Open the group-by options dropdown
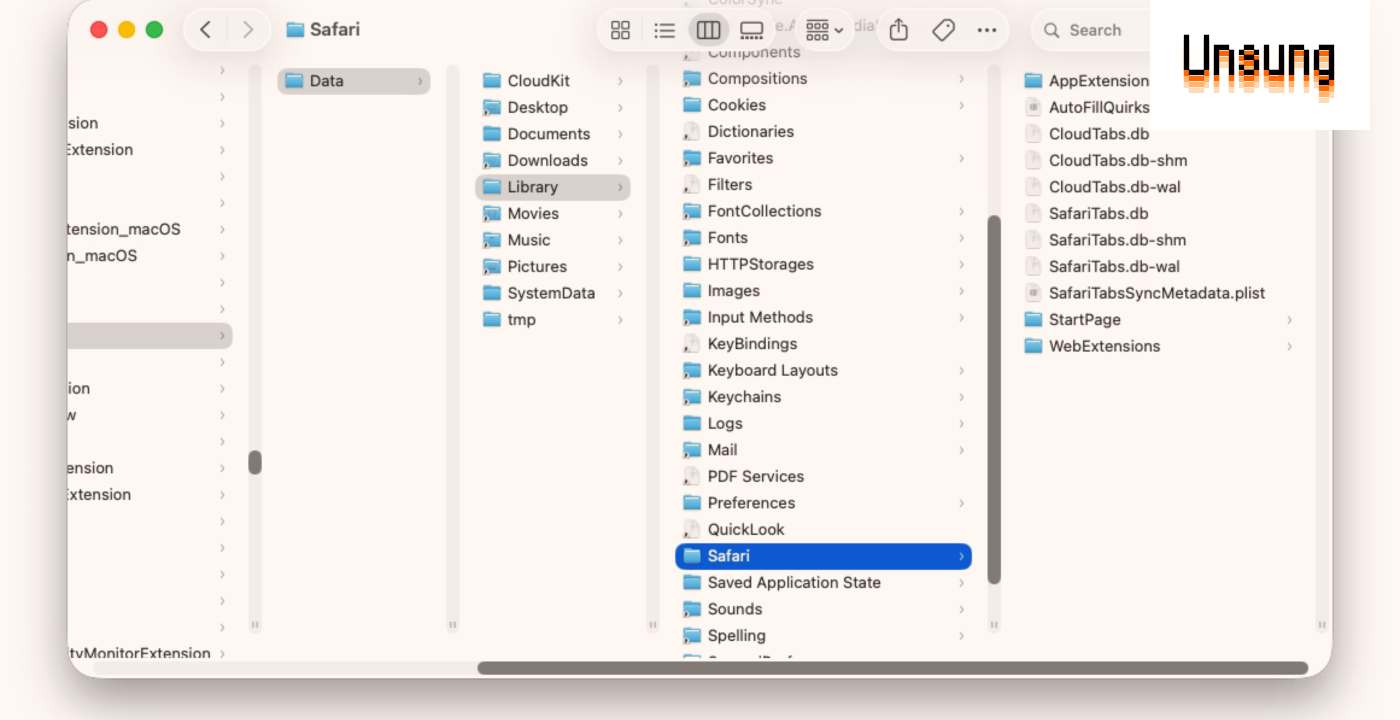 824,30
